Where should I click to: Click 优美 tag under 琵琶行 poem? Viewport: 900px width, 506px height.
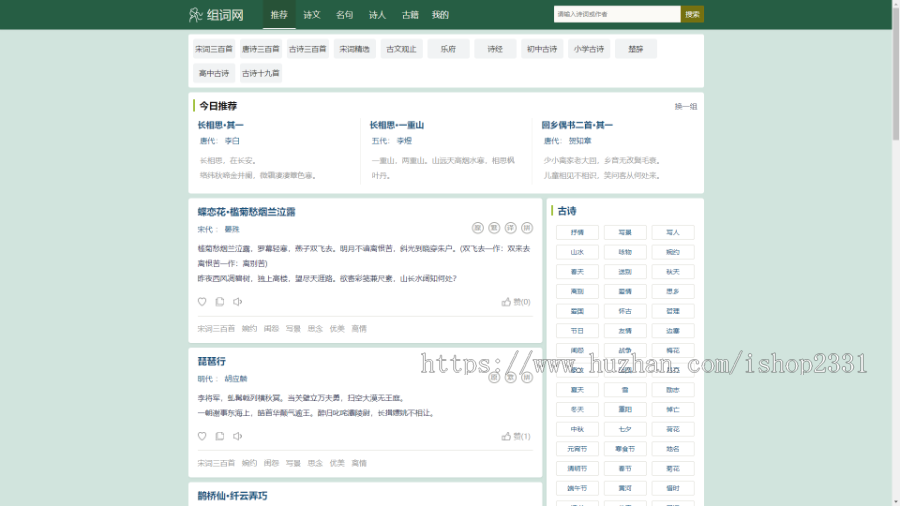pyautogui.click(x=337, y=463)
